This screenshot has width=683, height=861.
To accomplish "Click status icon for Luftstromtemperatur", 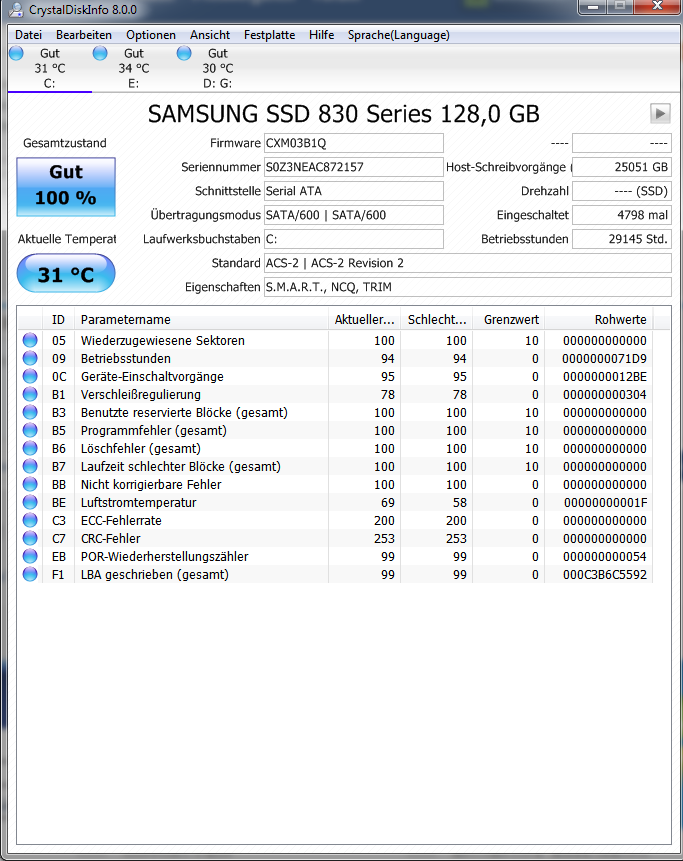I will pyautogui.click(x=30, y=502).
